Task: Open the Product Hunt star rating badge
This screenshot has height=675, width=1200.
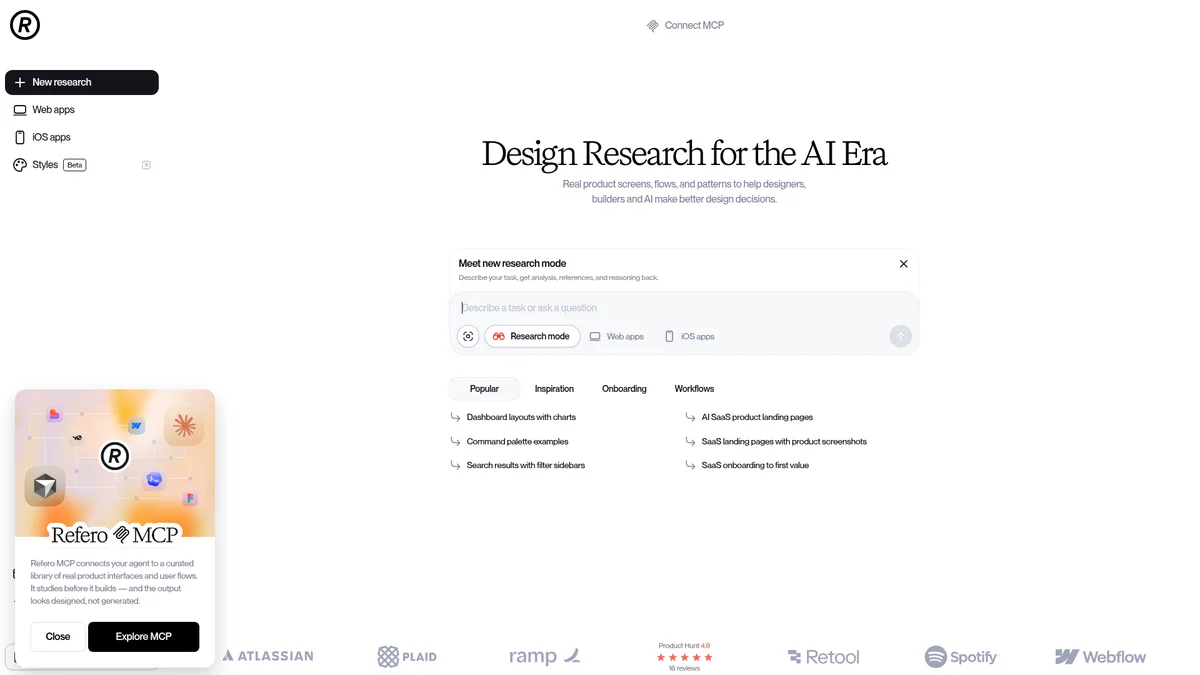Action: pos(684,656)
